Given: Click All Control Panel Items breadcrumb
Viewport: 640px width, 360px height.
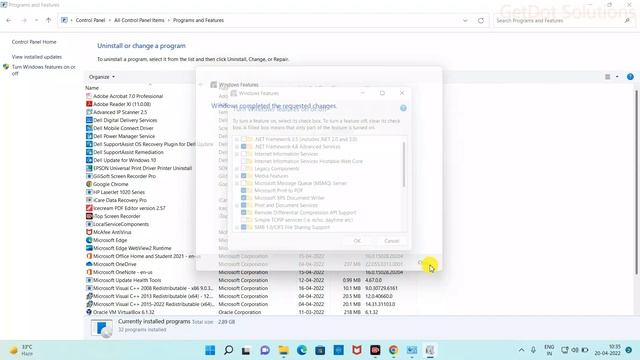Looking at the screenshot, I should click(139, 20).
